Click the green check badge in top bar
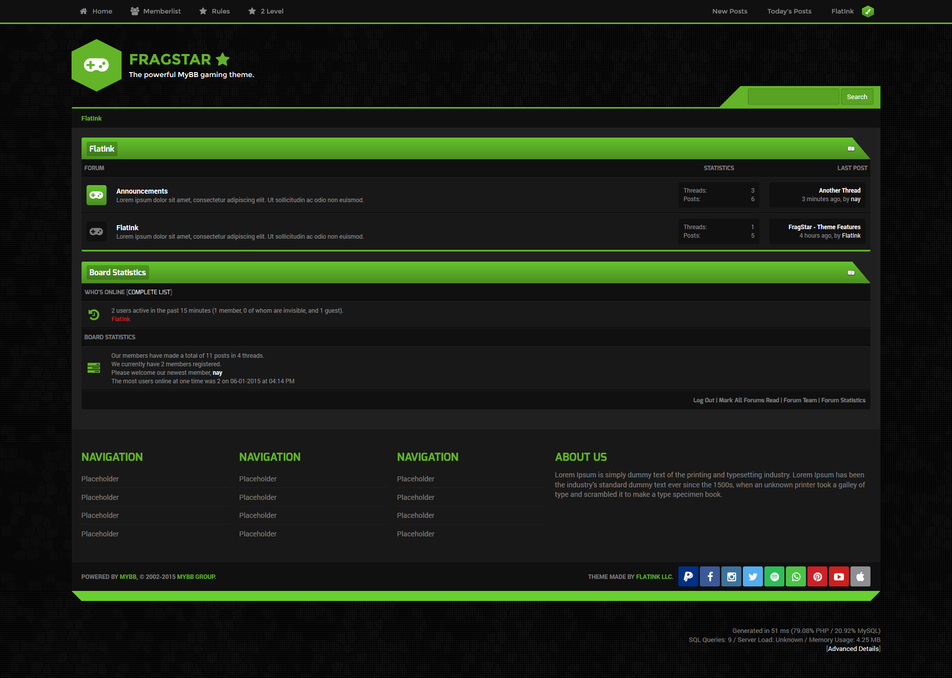952x678 pixels. 868,11
